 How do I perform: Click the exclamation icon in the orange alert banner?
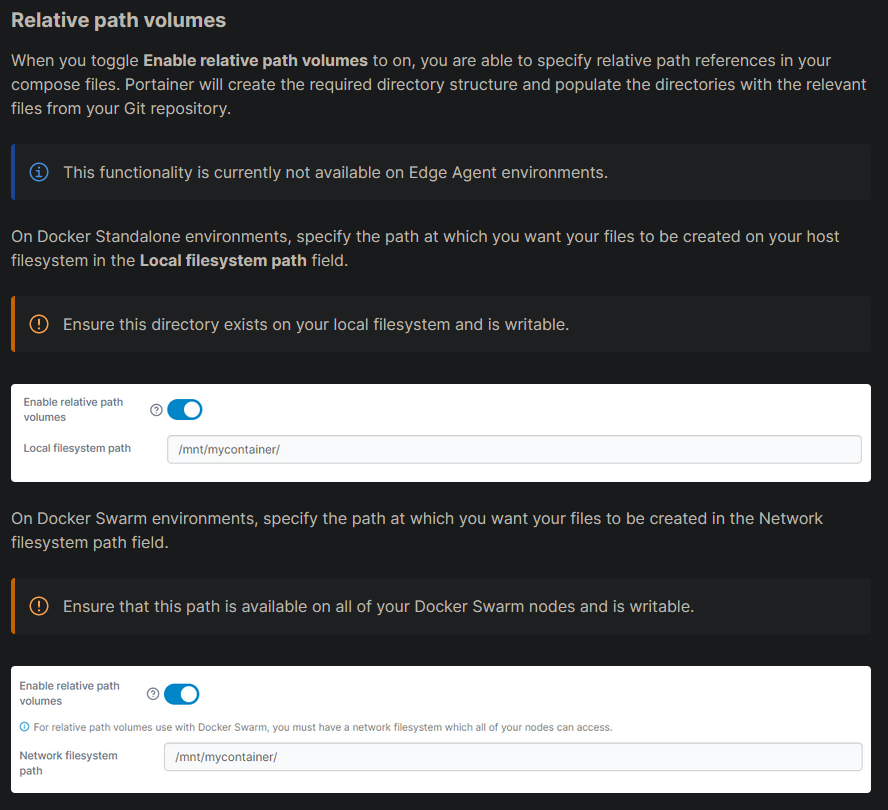[x=38, y=323]
